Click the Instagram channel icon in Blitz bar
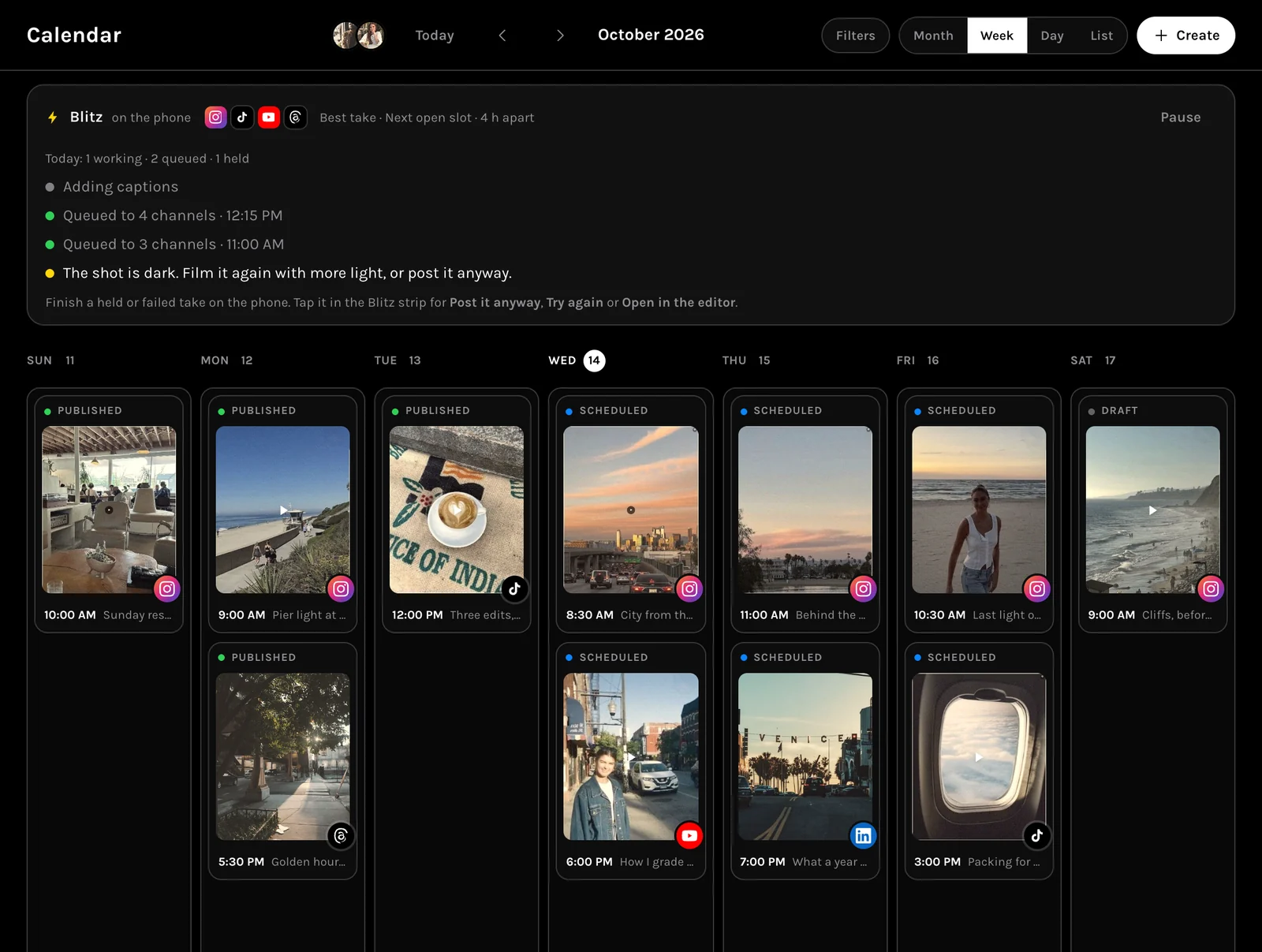The height and width of the screenshot is (952, 1262). pyautogui.click(x=215, y=118)
